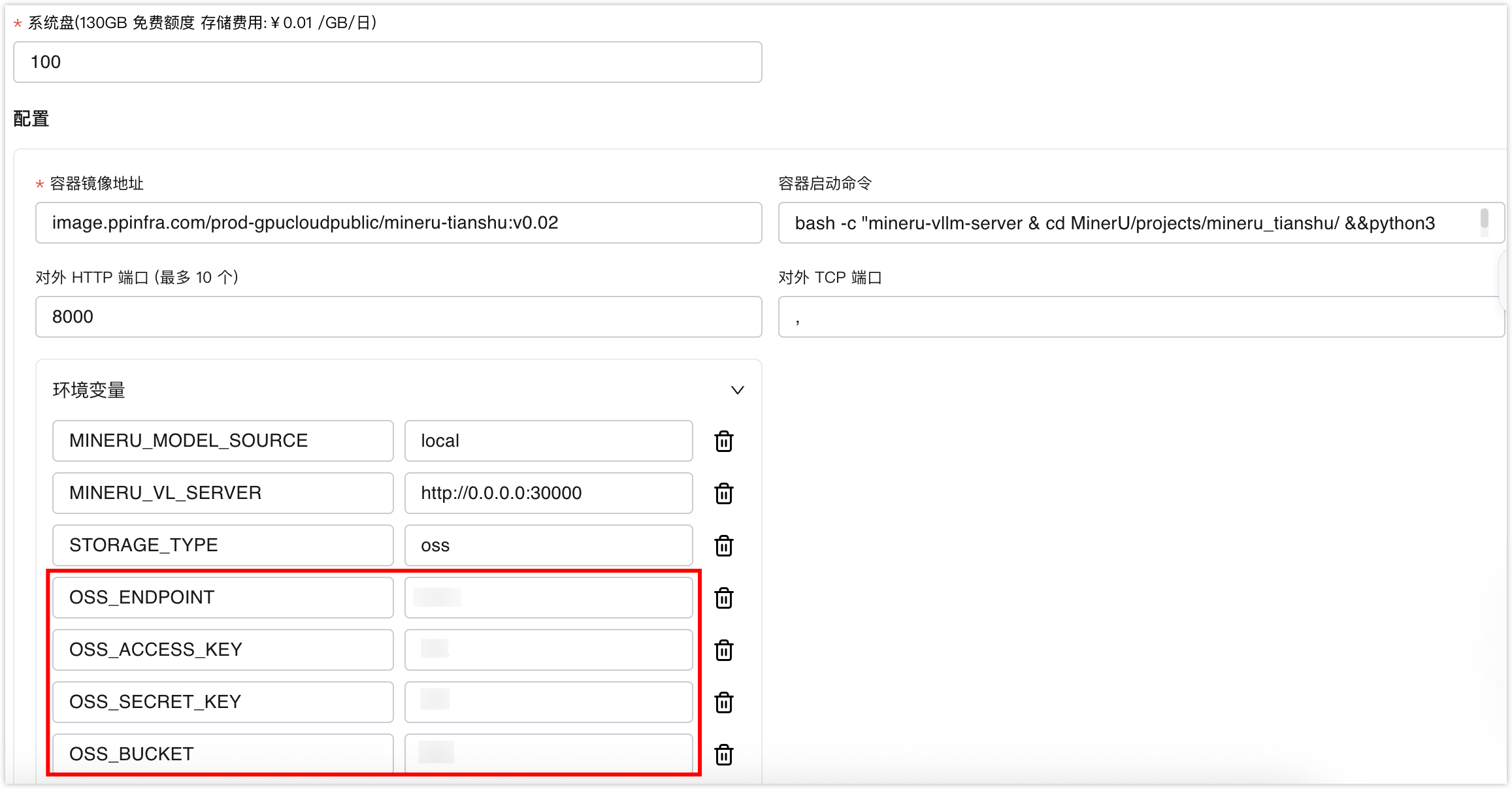
Task: Remove OSS_SECRET_KEY using trash icon
Action: tap(723, 703)
